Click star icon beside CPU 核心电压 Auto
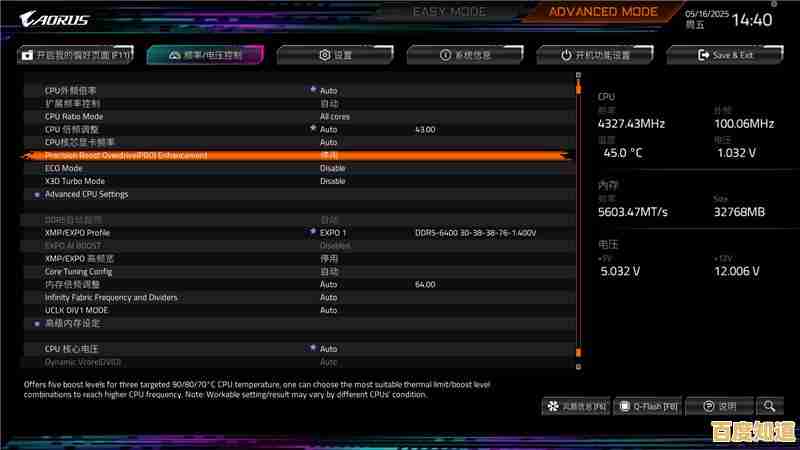 click(312, 349)
